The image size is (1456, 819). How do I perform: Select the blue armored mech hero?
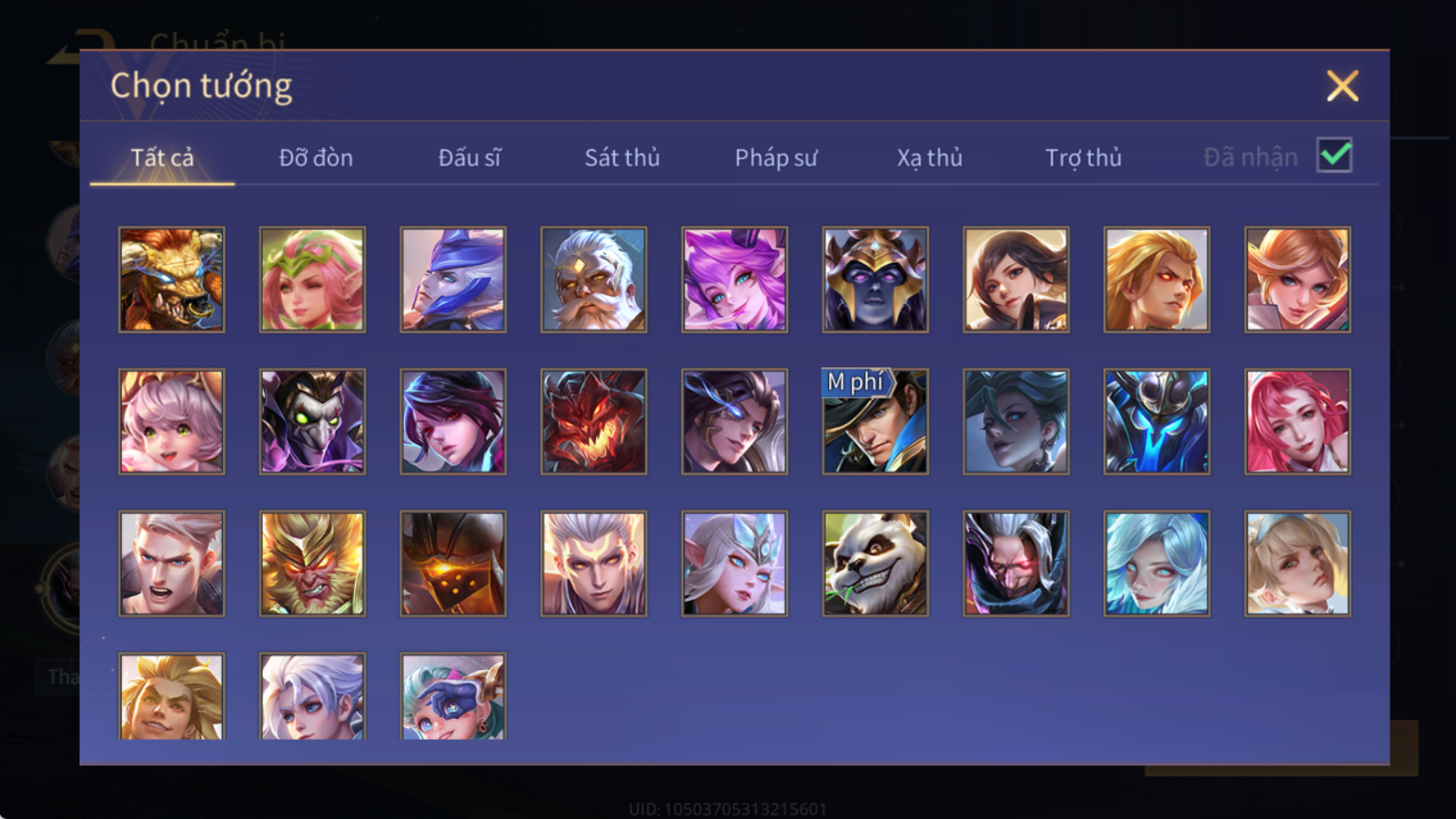pyautogui.click(x=1157, y=421)
